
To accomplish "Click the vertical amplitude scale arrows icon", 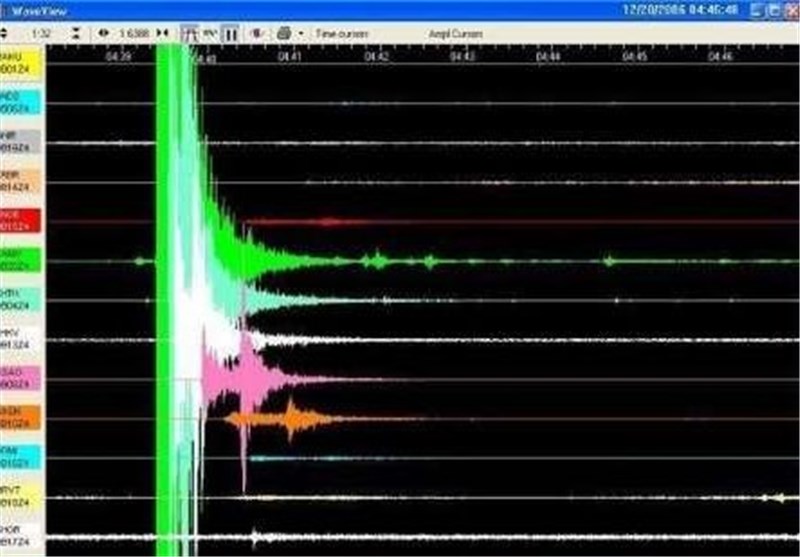I will 5,33.
